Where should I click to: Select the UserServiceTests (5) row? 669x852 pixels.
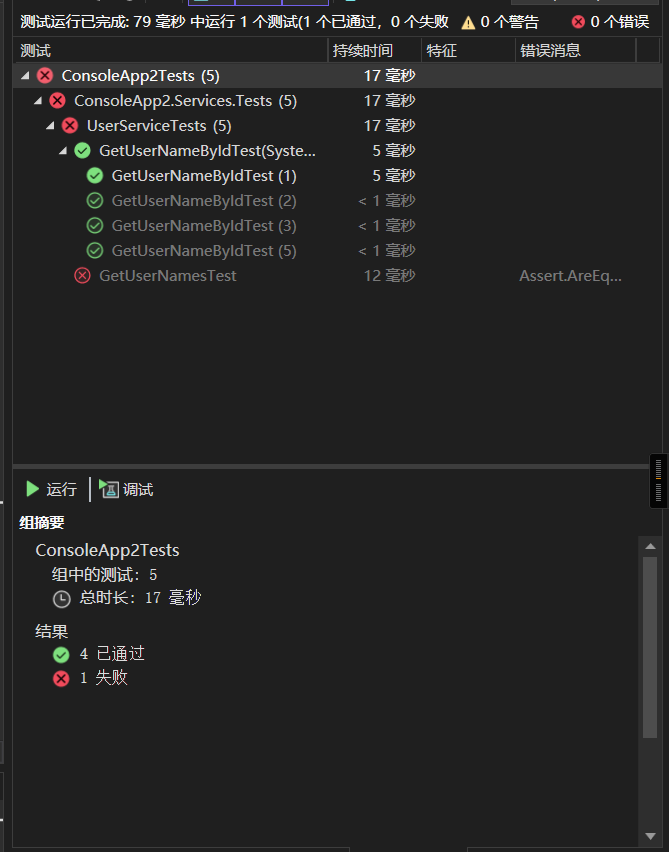pyautogui.click(x=337, y=126)
